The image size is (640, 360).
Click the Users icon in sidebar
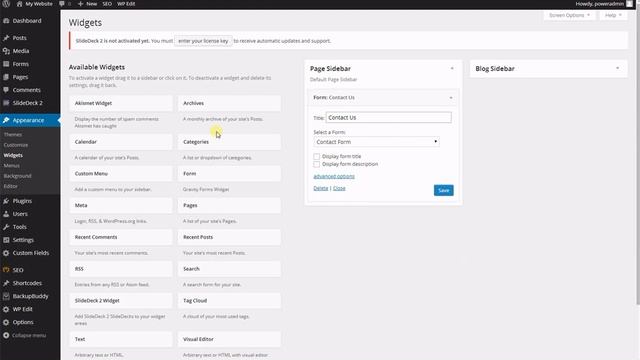[x=6, y=214]
